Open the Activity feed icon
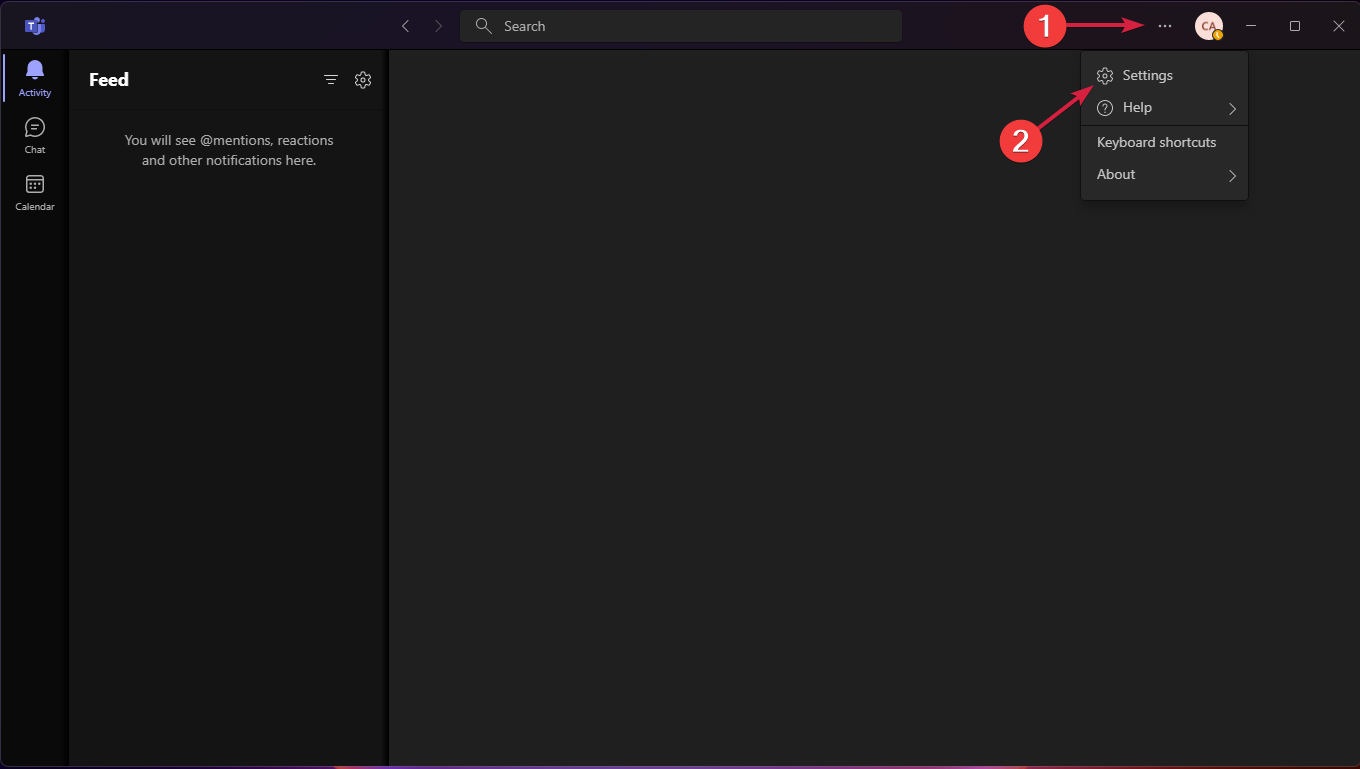The height and width of the screenshot is (769, 1360). pyautogui.click(x=34, y=70)
